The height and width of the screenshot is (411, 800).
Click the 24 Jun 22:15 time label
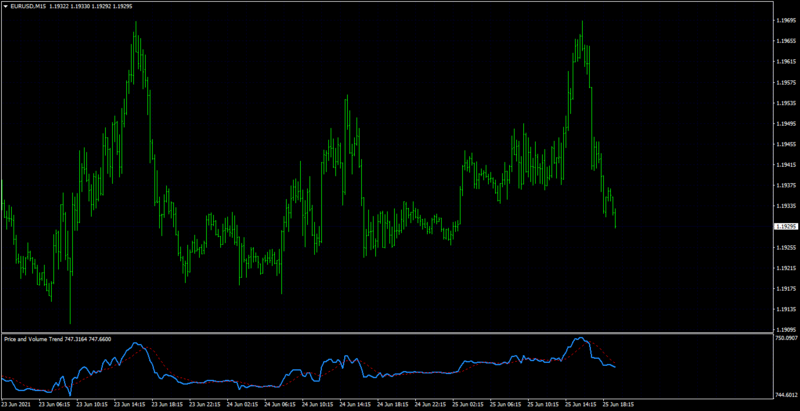click(430, 403)
